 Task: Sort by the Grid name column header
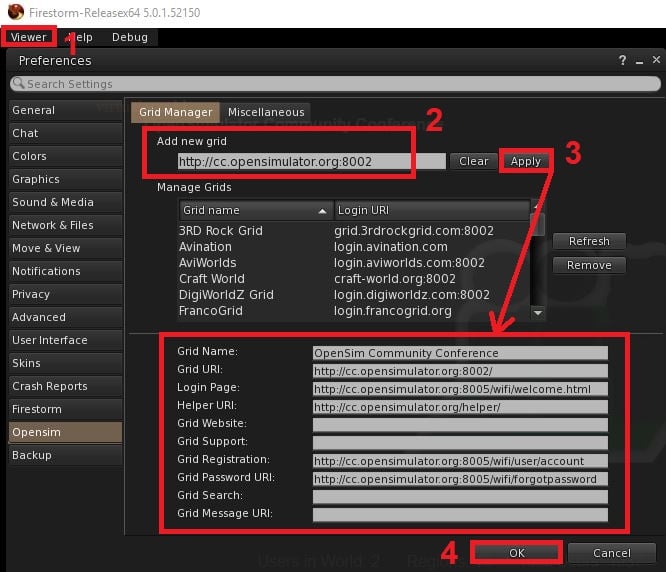(x=256, y=210)
